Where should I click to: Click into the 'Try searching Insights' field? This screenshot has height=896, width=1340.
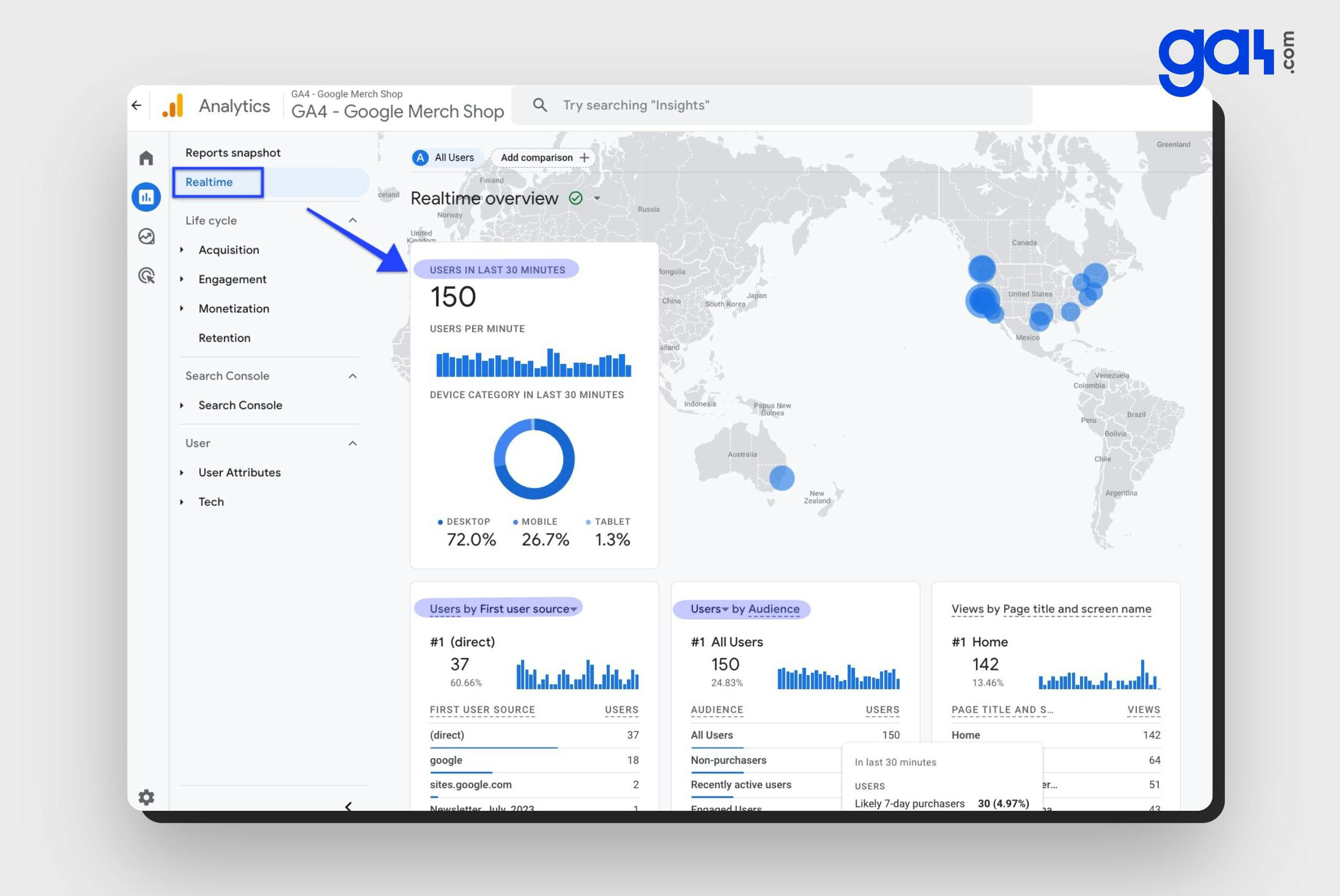click(771, 105)
